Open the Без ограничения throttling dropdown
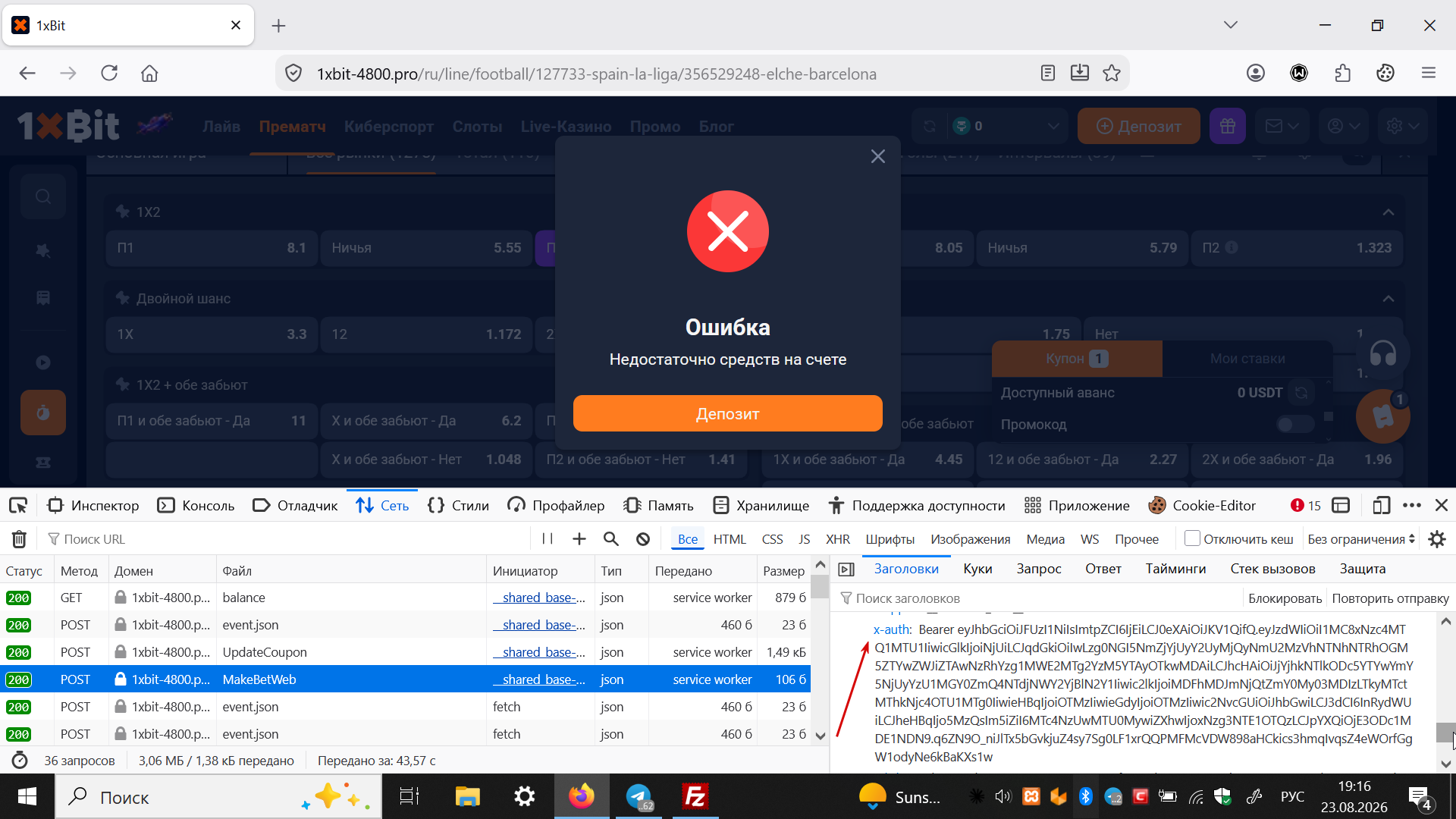 tap(1361, 539)
